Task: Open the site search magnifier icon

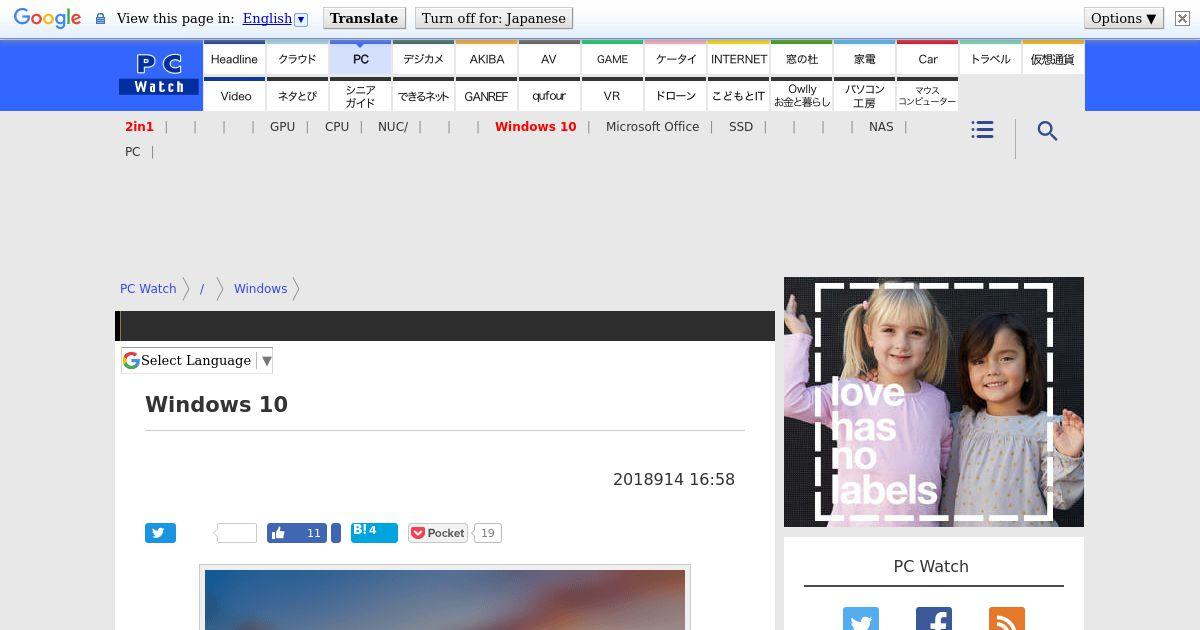Action: point(1047,131)
